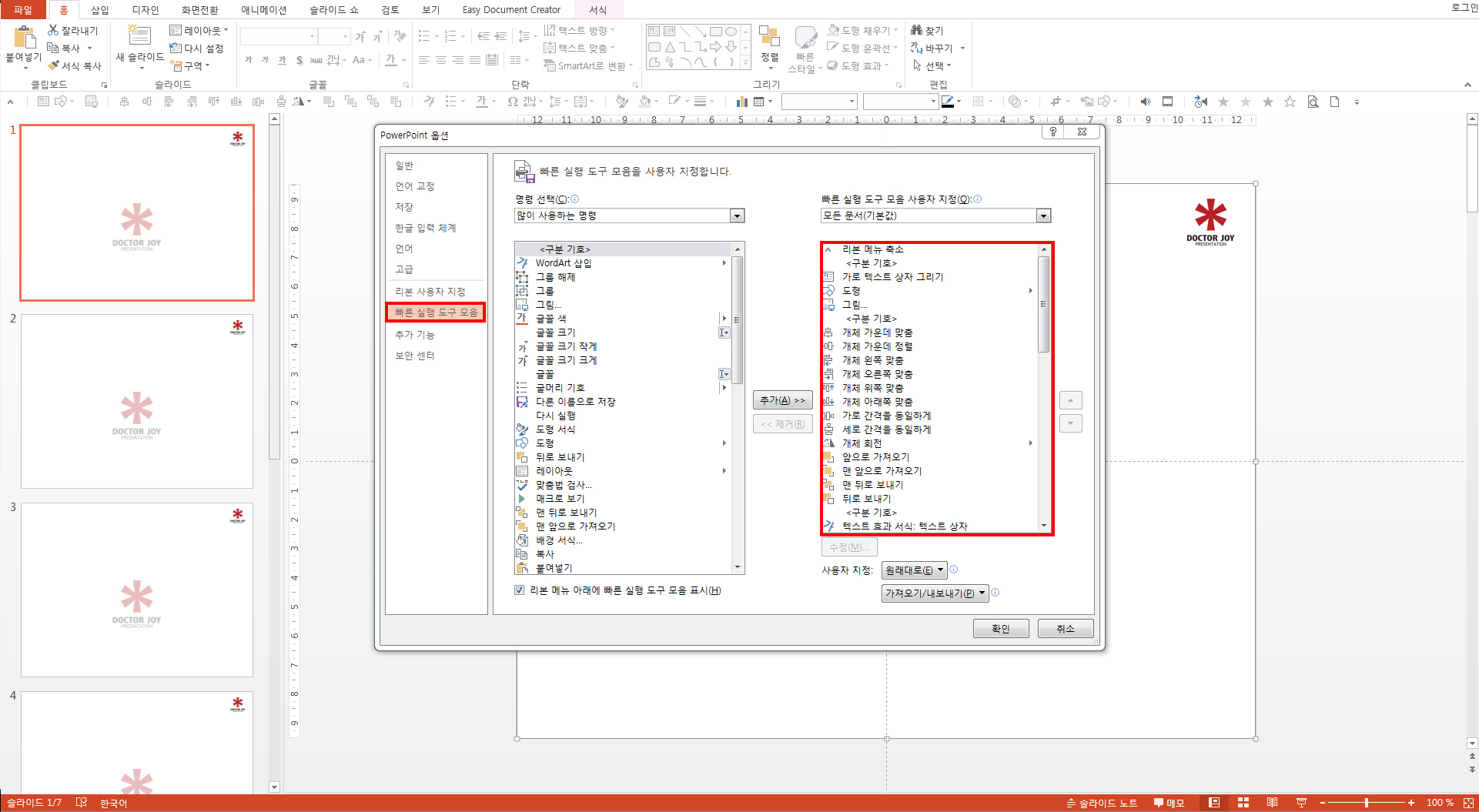
Task: Switch to the 삽입 ribbon tab
Action: click(99, 9)
